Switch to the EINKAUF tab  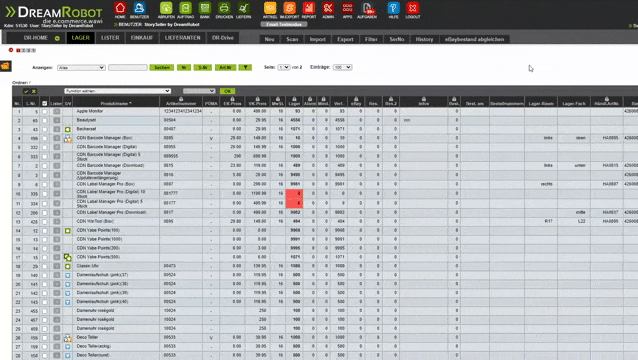coord(142,38)
